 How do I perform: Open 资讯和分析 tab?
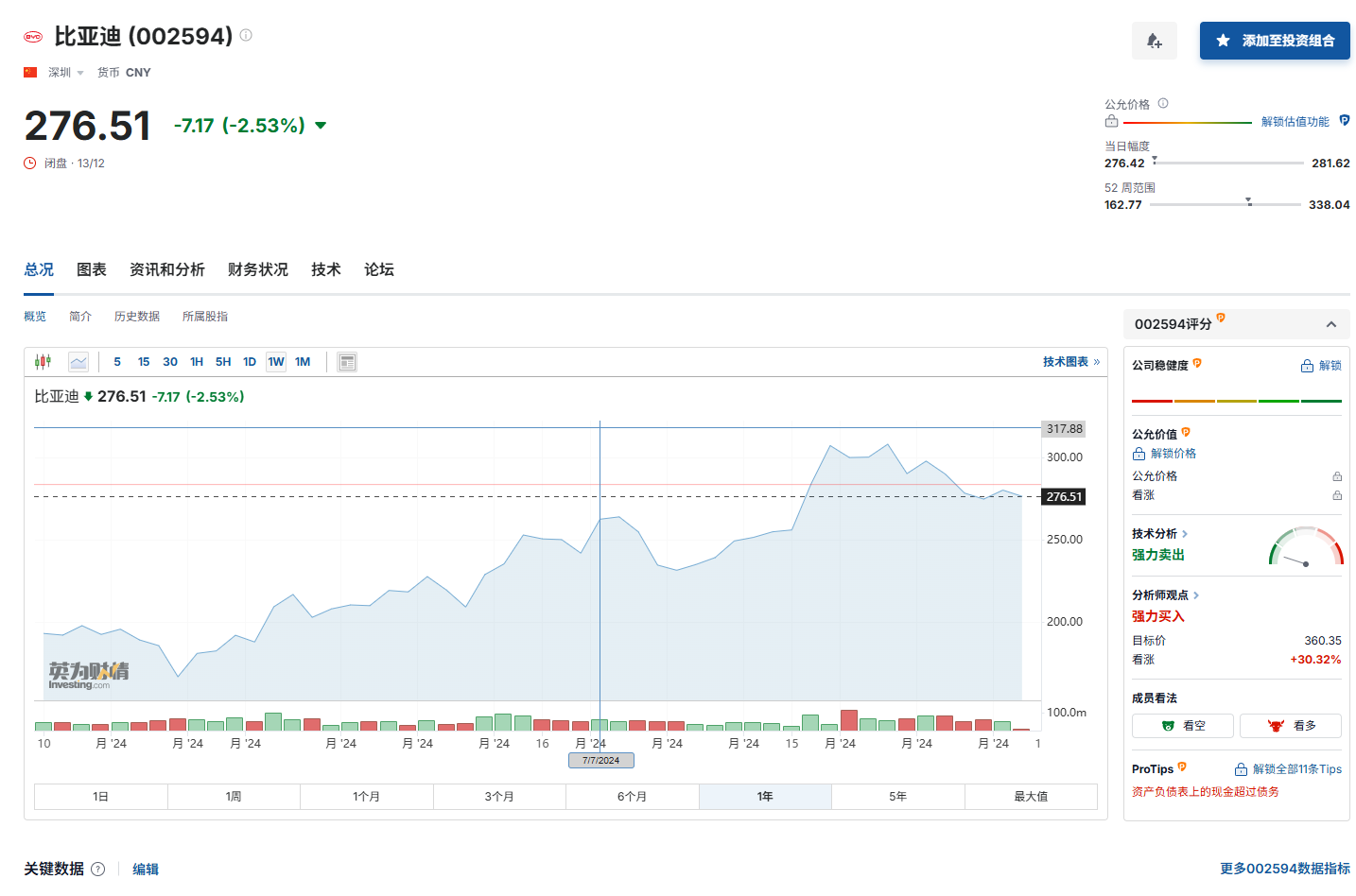pos(167,269)
